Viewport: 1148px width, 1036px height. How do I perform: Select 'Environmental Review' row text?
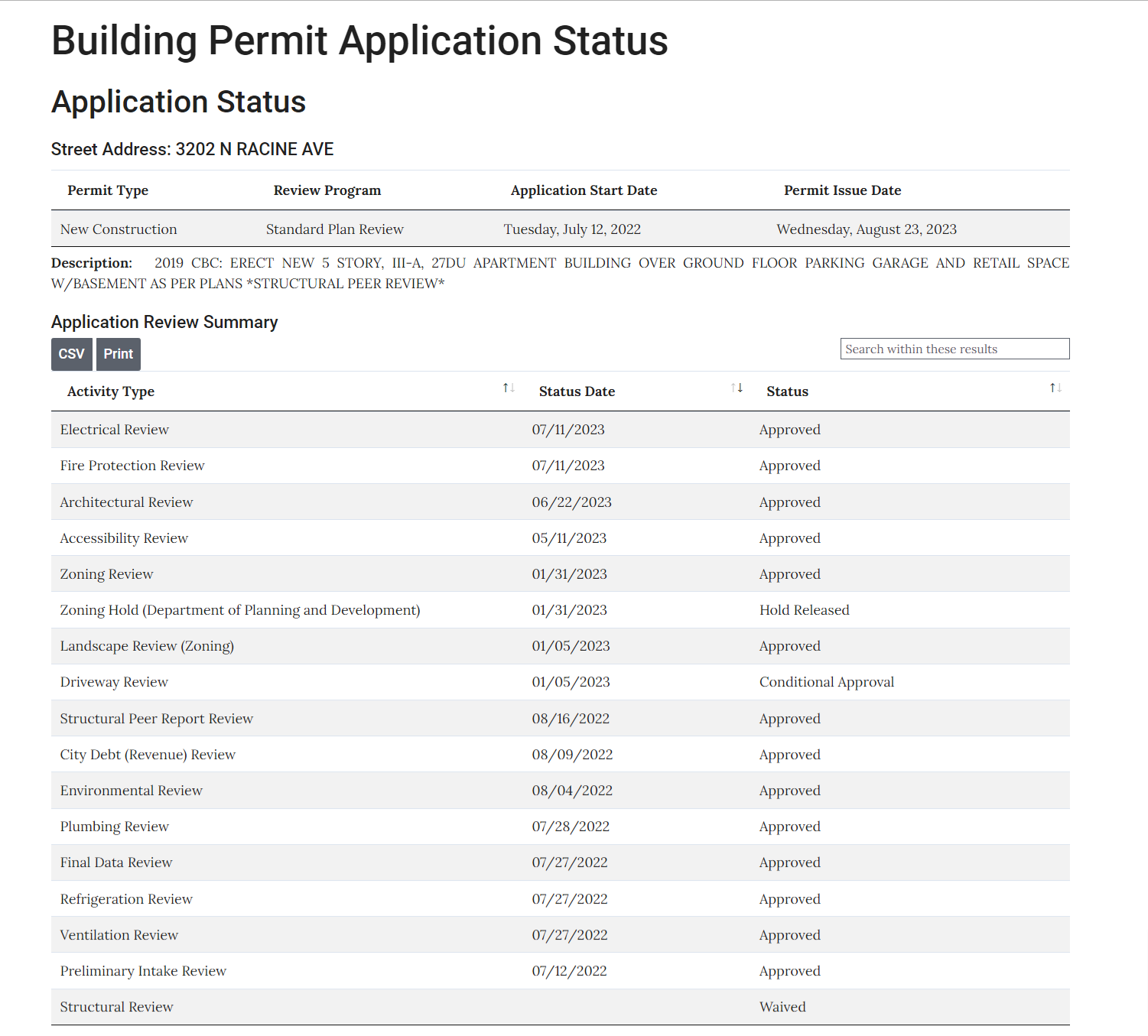(x=132, y=791)
